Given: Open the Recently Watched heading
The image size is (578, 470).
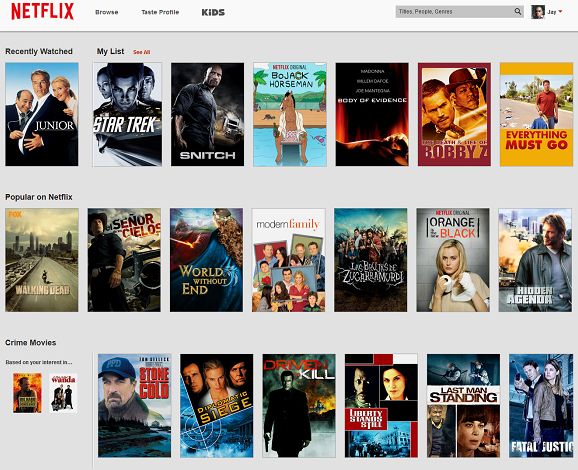Looking at the screenshot, I should pyautogui.click(x=39, y=51).
